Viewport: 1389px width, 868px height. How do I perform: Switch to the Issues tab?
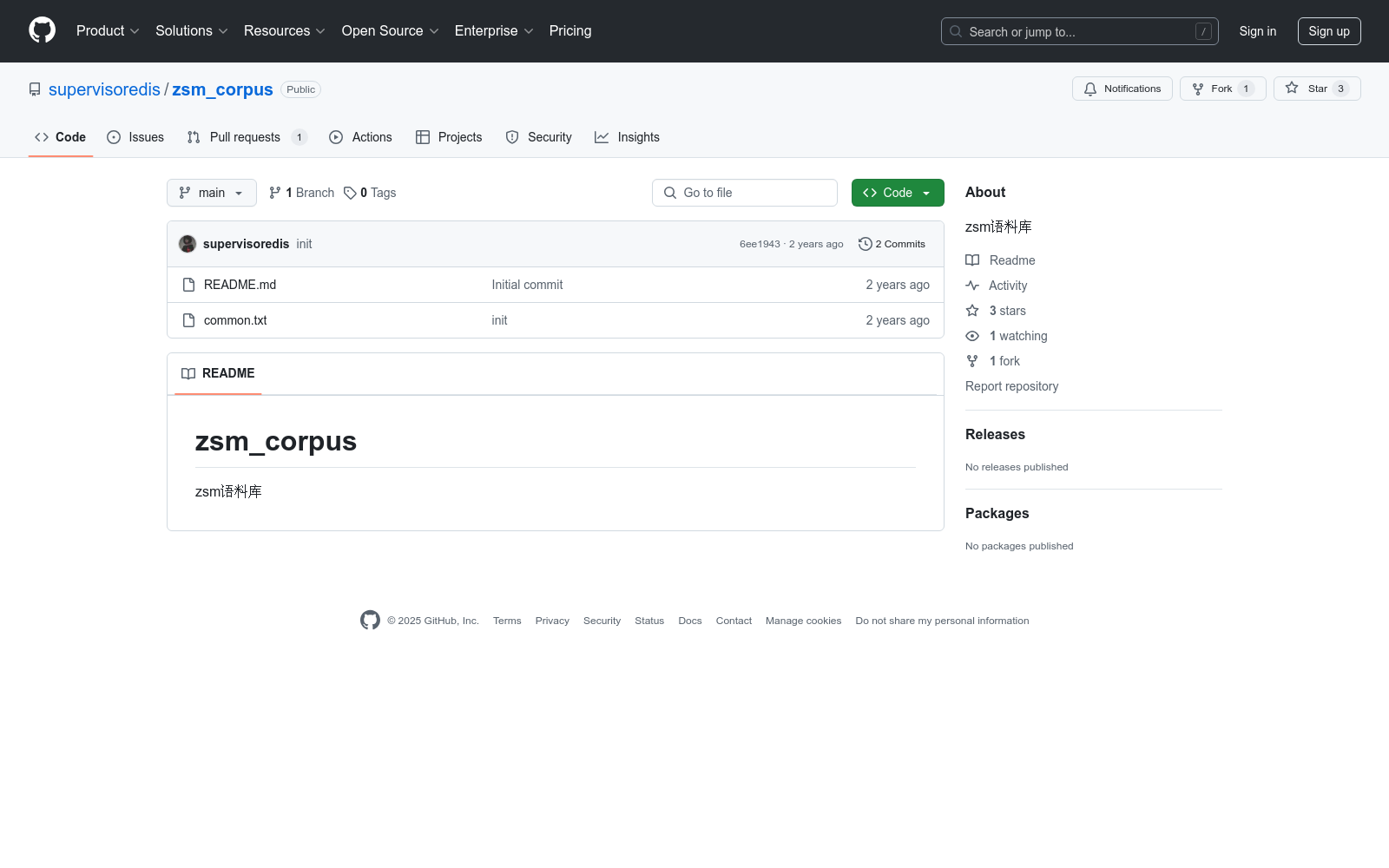(135, 137)
